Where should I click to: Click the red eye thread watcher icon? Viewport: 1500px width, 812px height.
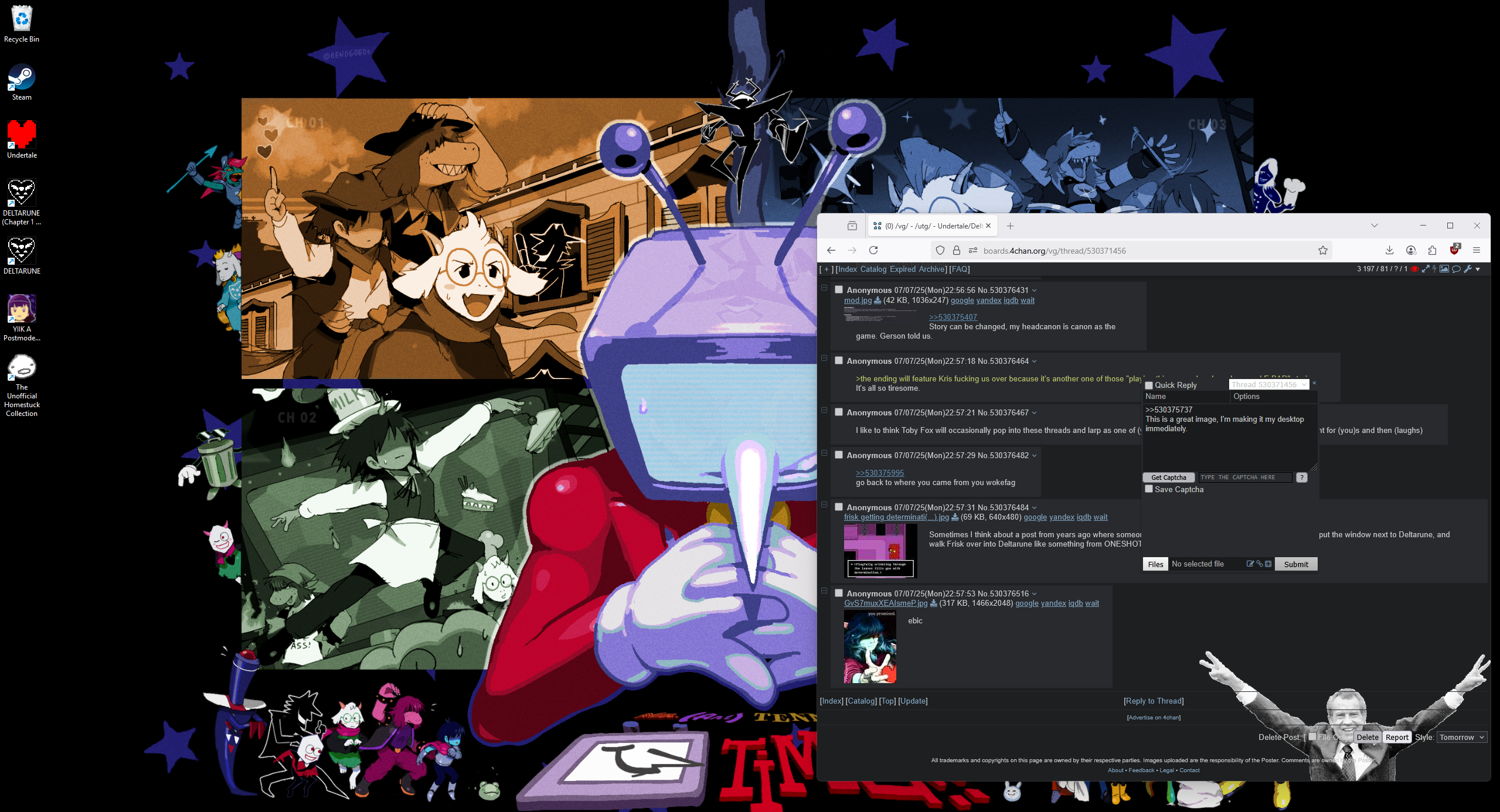coord(1414,269)
